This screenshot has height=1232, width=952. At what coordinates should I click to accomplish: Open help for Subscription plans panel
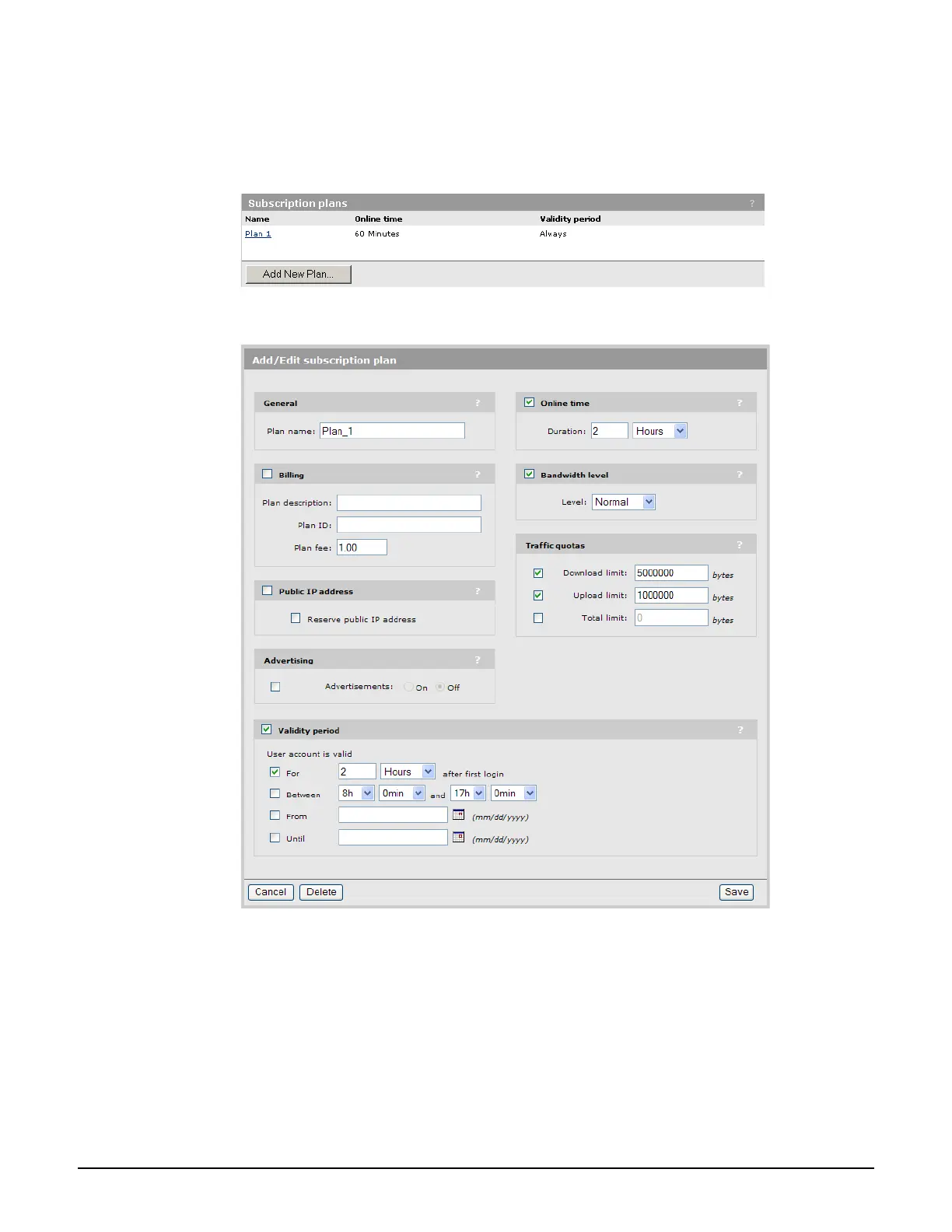751,203
